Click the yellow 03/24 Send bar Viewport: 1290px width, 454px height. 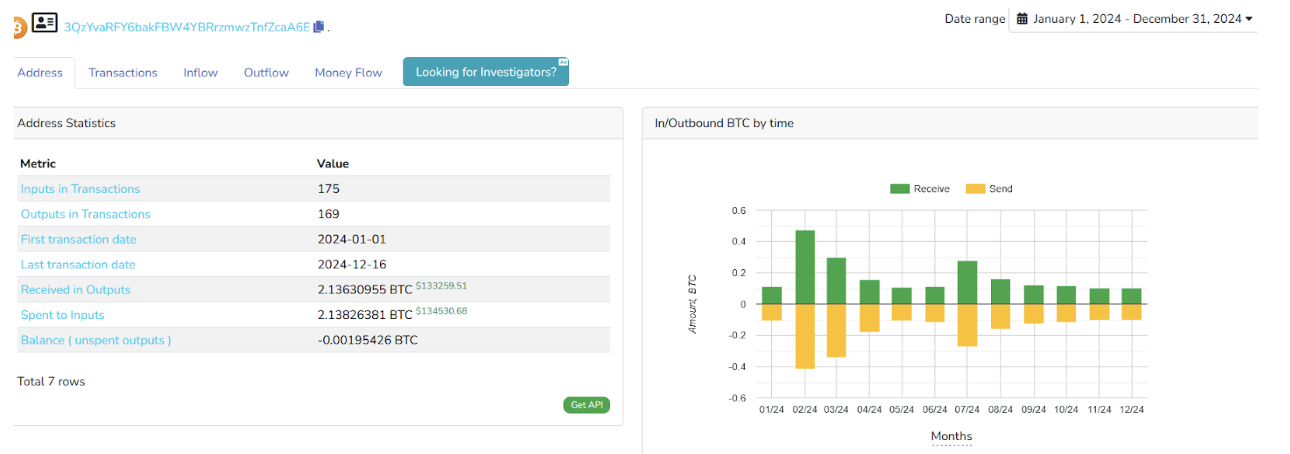837,330
